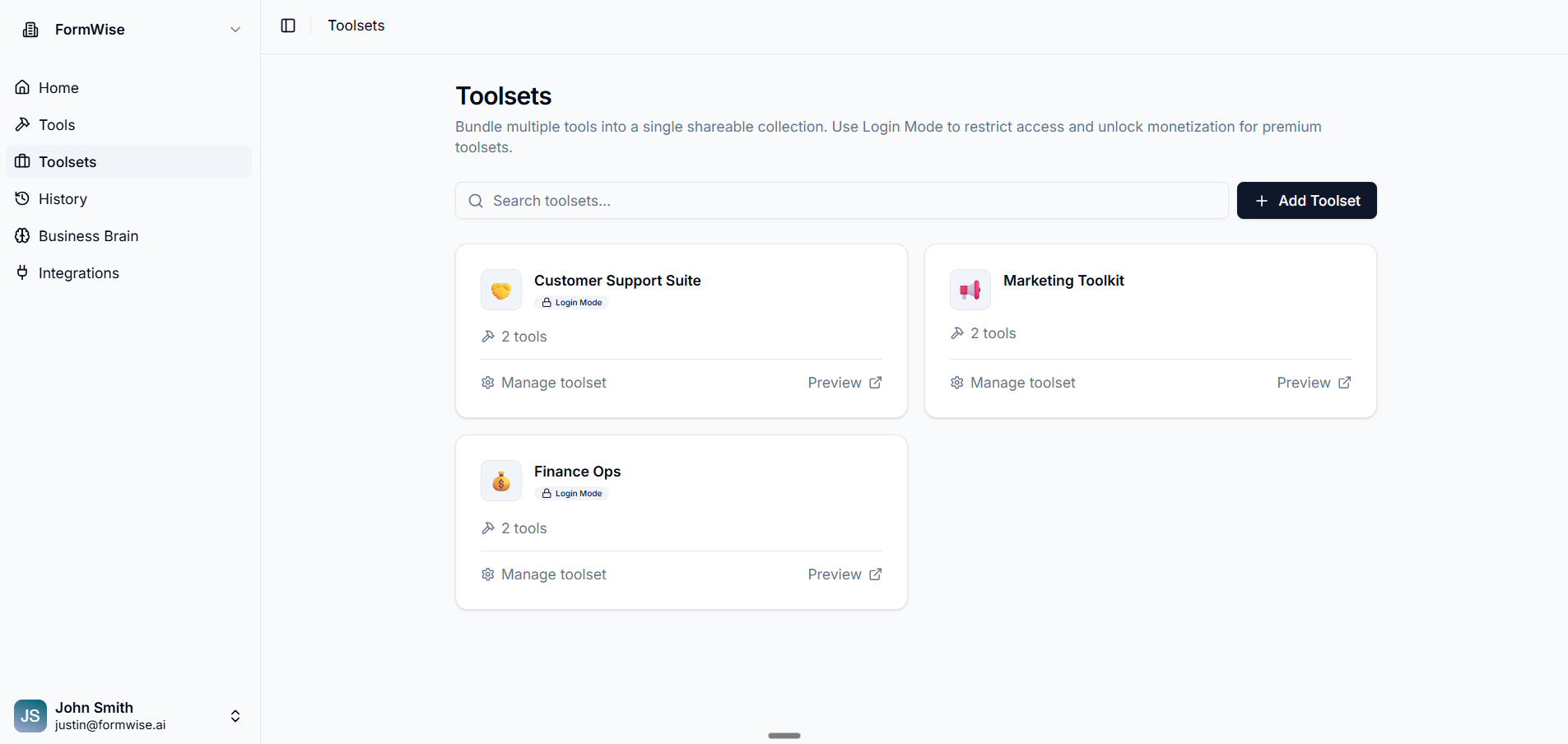Click the Marketing Toolkit megaphone icon

(x=970, y=290)
